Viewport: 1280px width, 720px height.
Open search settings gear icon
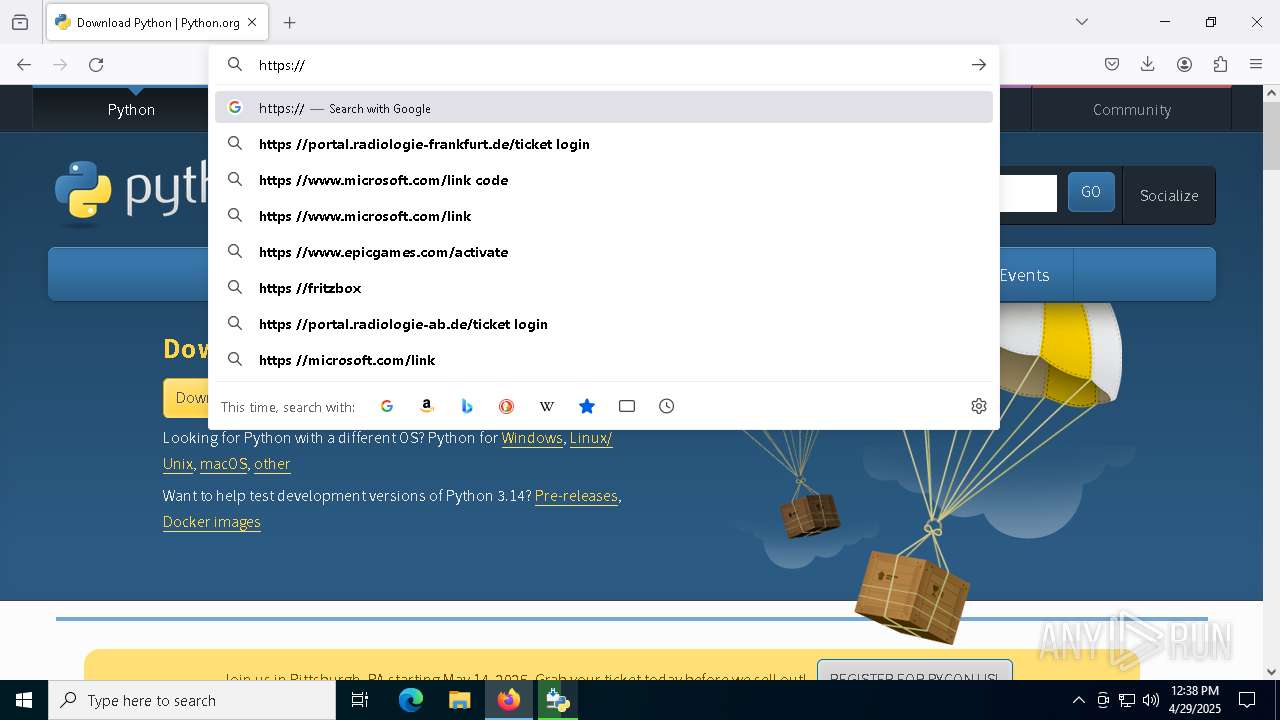pos(979,406)
